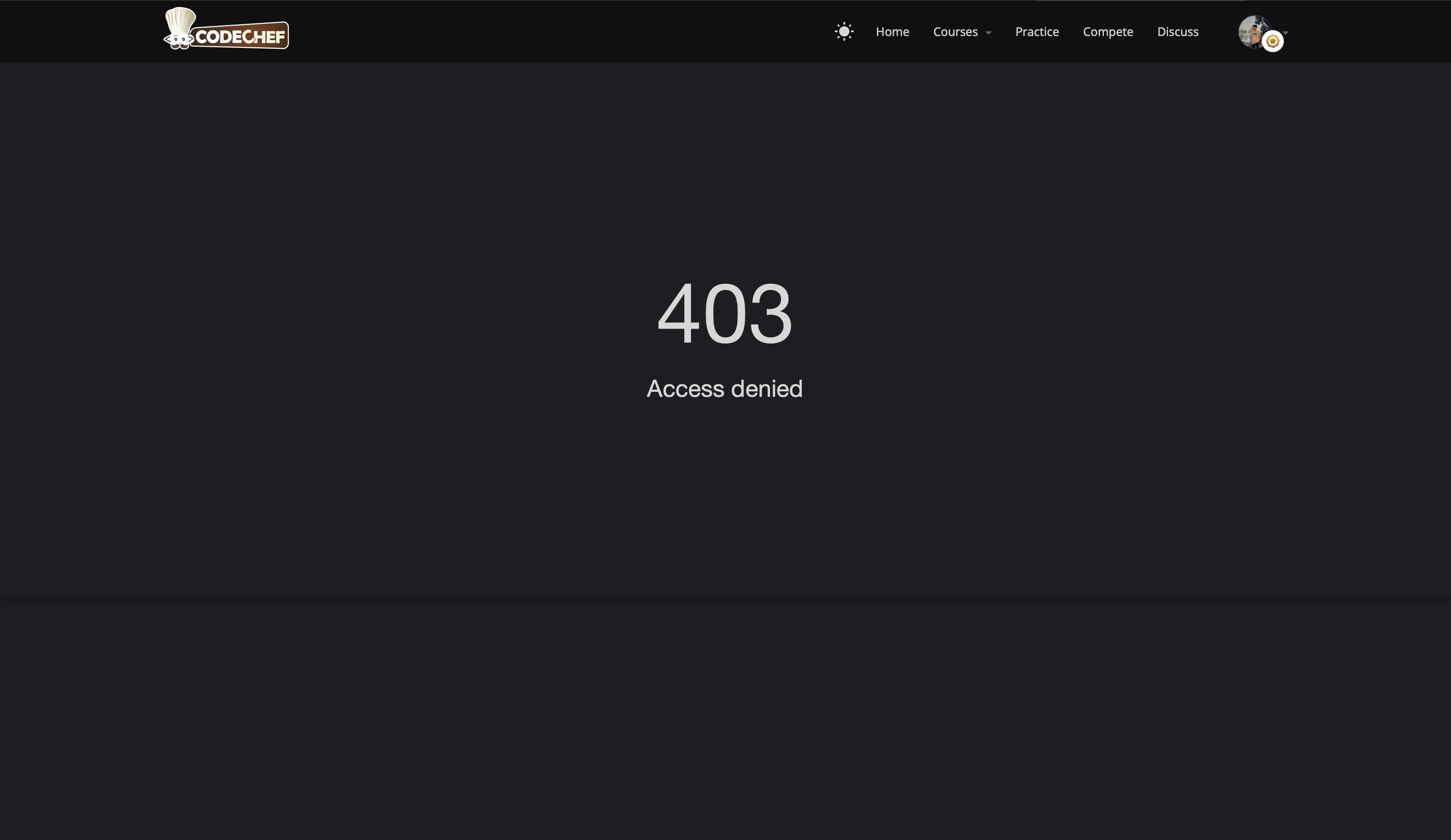Open the Discuss forum link
This screenshot has height=840, width=1451.
(1177, 32)
